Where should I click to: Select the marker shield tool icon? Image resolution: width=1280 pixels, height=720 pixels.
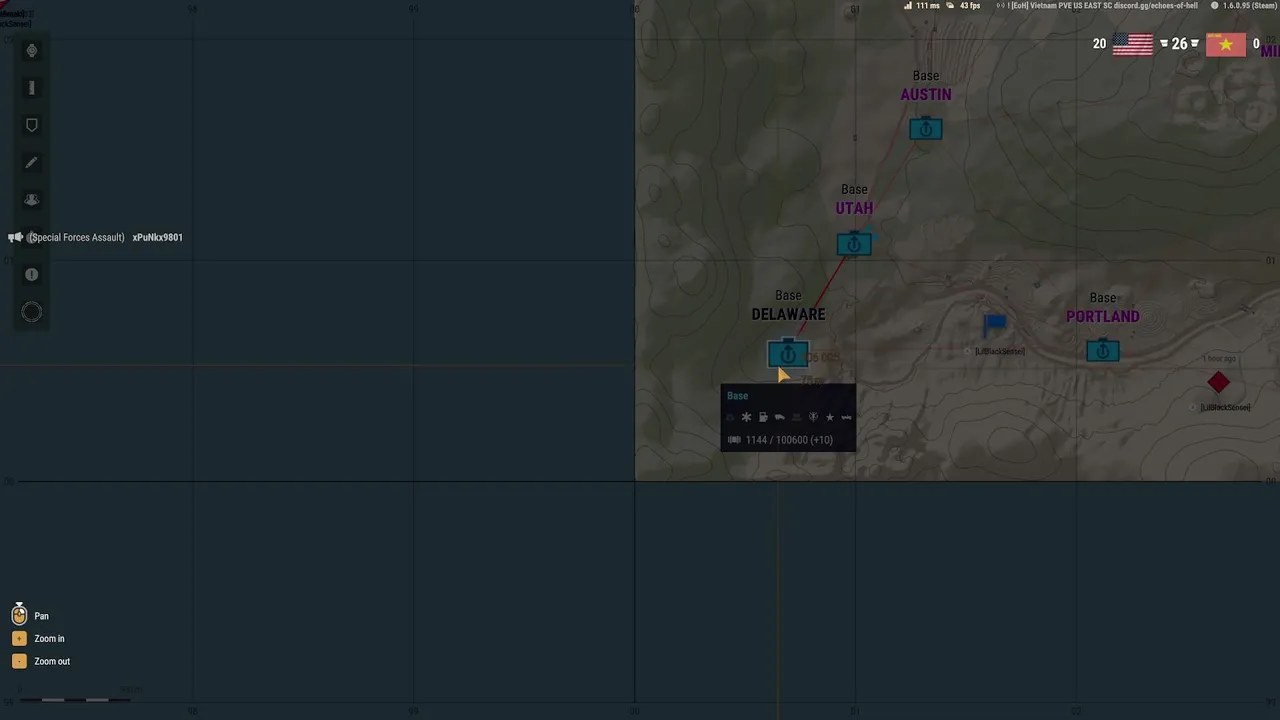(x=32, y=125)
